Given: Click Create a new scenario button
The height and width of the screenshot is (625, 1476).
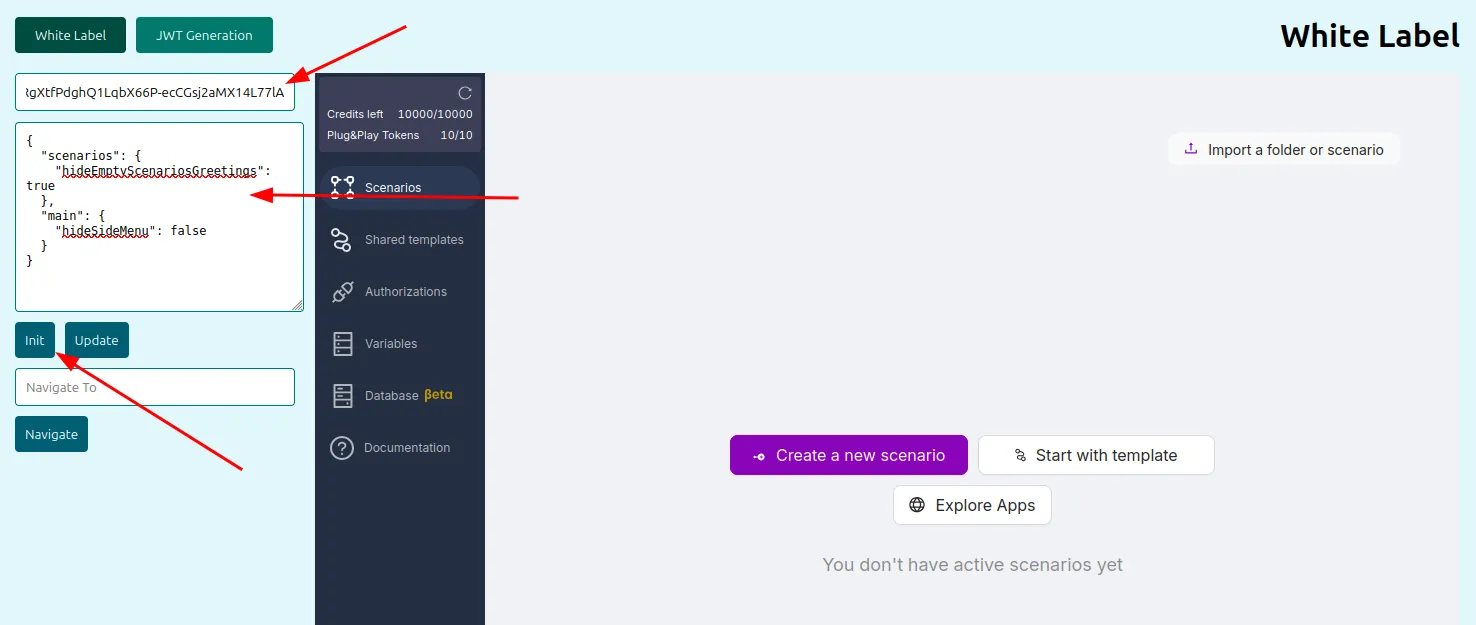Looking at the screenshot, I should pos(848,455).
